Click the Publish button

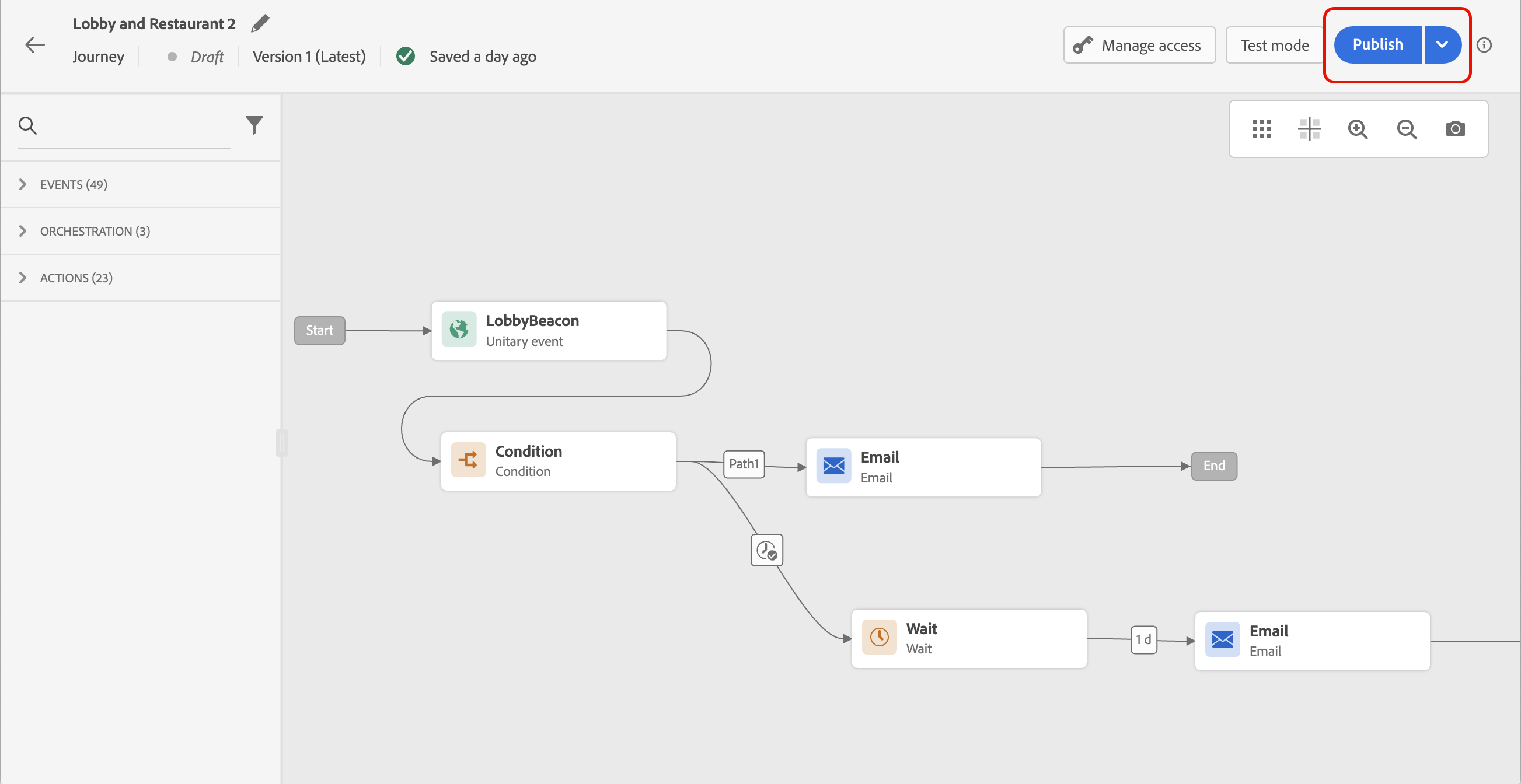pos(1377,45)
